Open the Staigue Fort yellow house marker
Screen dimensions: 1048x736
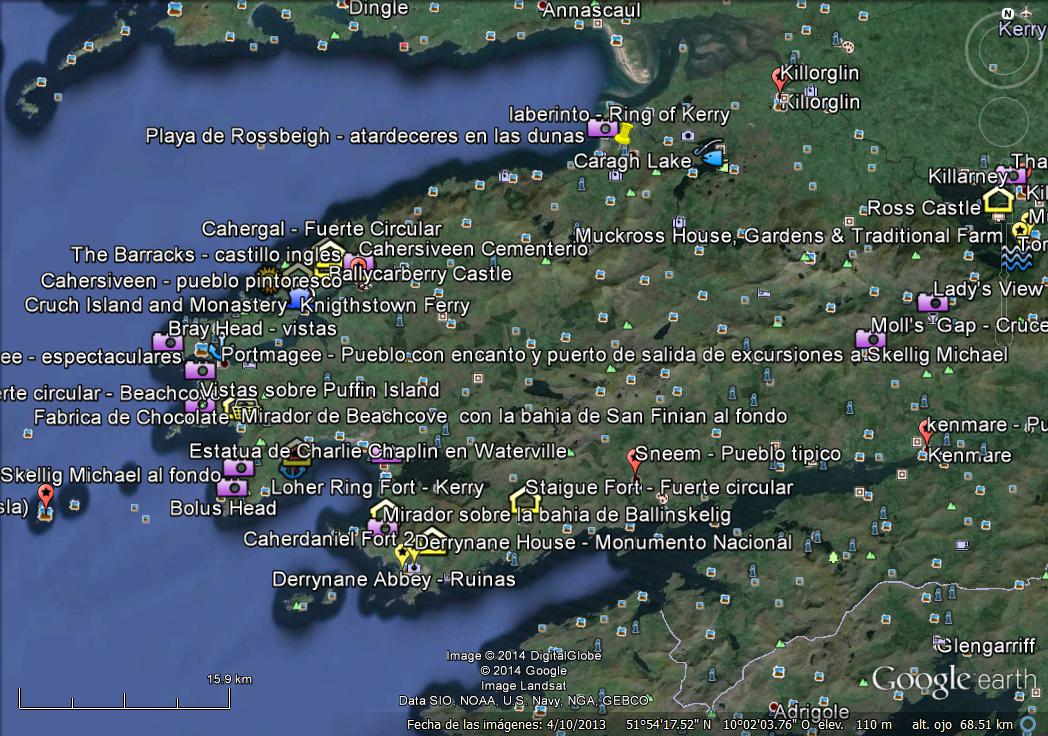524,498
